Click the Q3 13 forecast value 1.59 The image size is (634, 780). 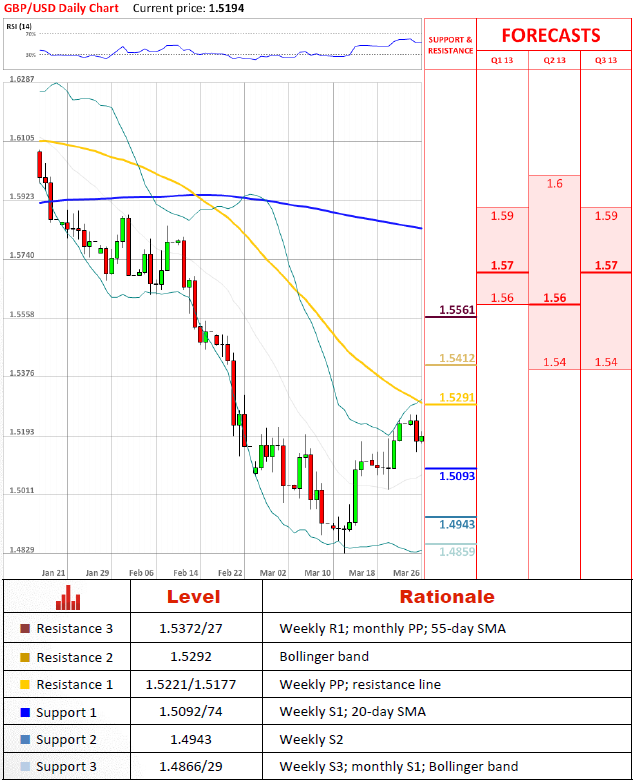pyautogui.click(x=606, y=216)
